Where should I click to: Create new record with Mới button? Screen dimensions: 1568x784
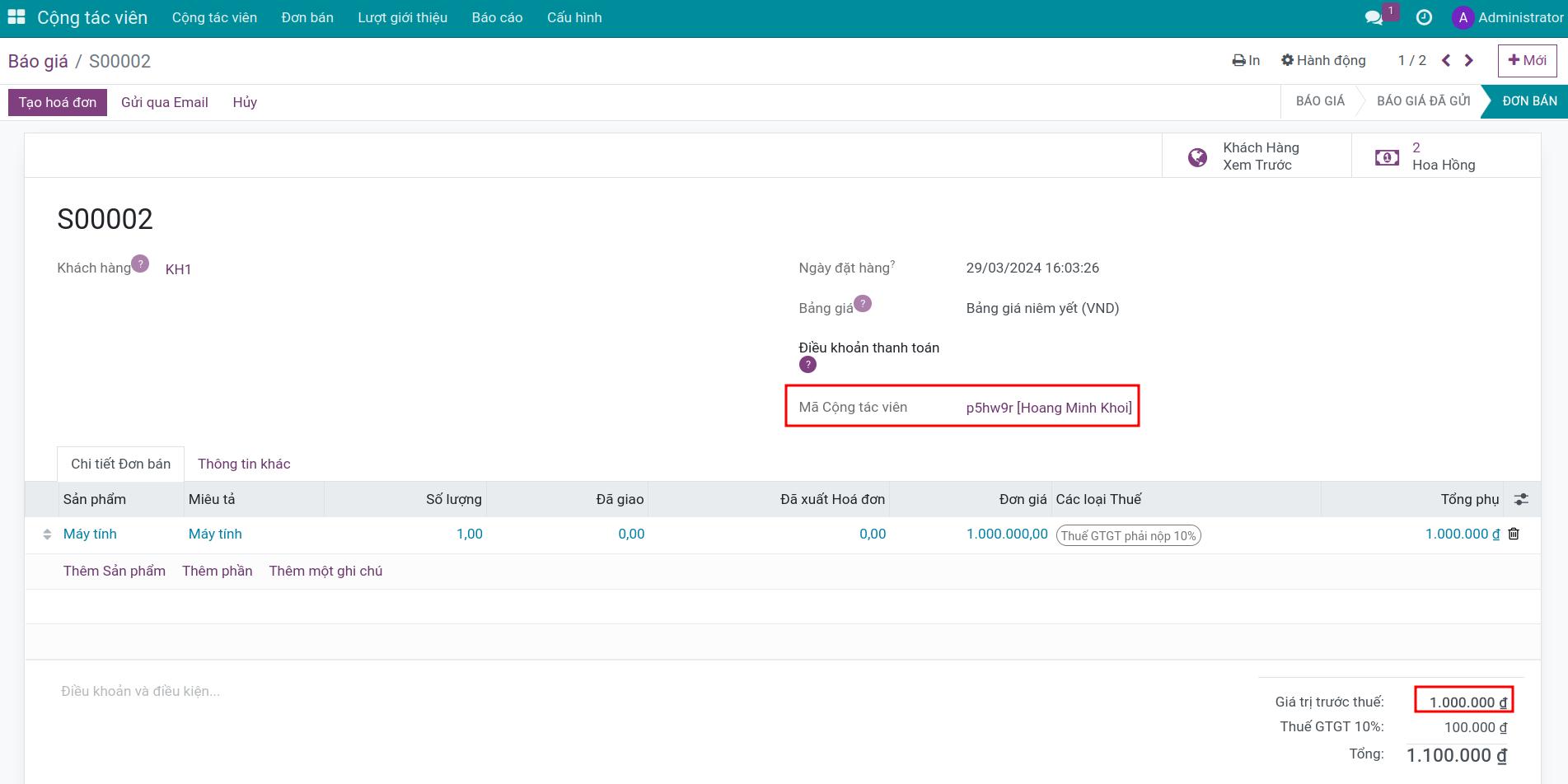click(x=1527, y=60)
